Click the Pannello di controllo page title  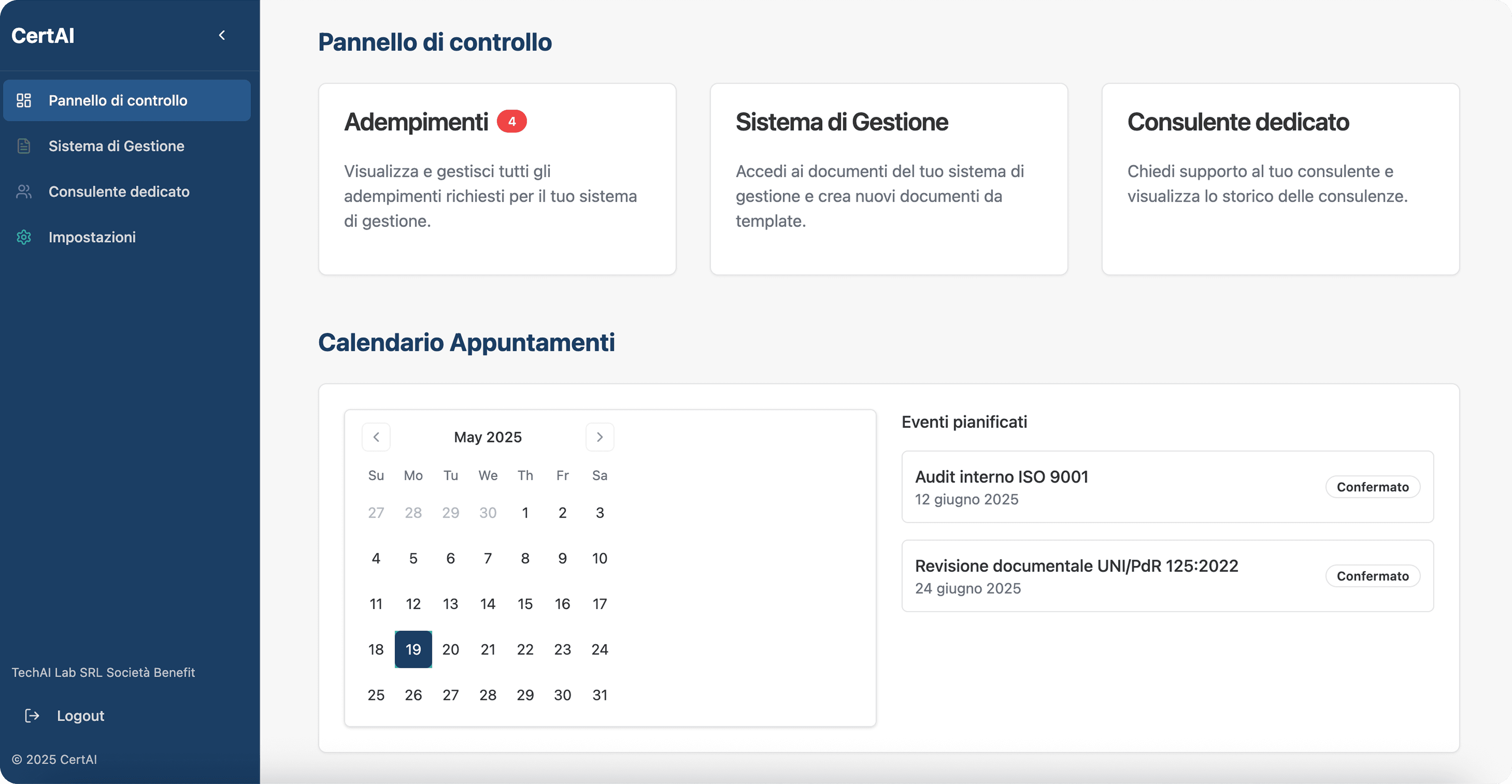click(x=435, y=42)
